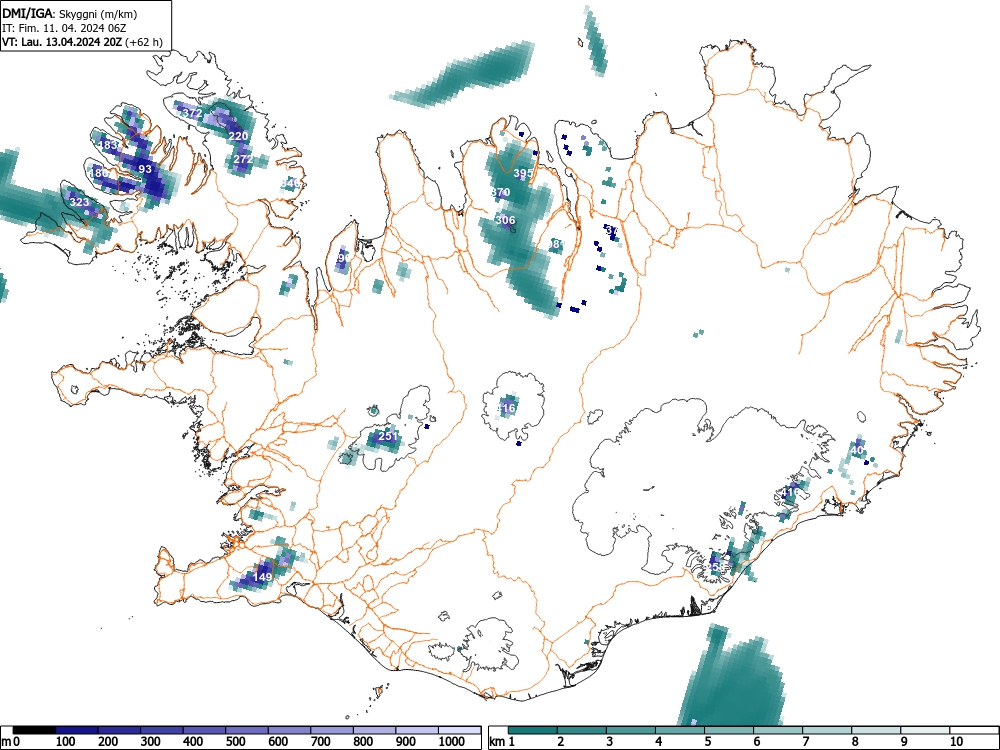The width and height of the screenshot is (1000, 750).
Task: Click the 700 label on the meters legend
Action: pyautogui.click(x=320, y=742)
